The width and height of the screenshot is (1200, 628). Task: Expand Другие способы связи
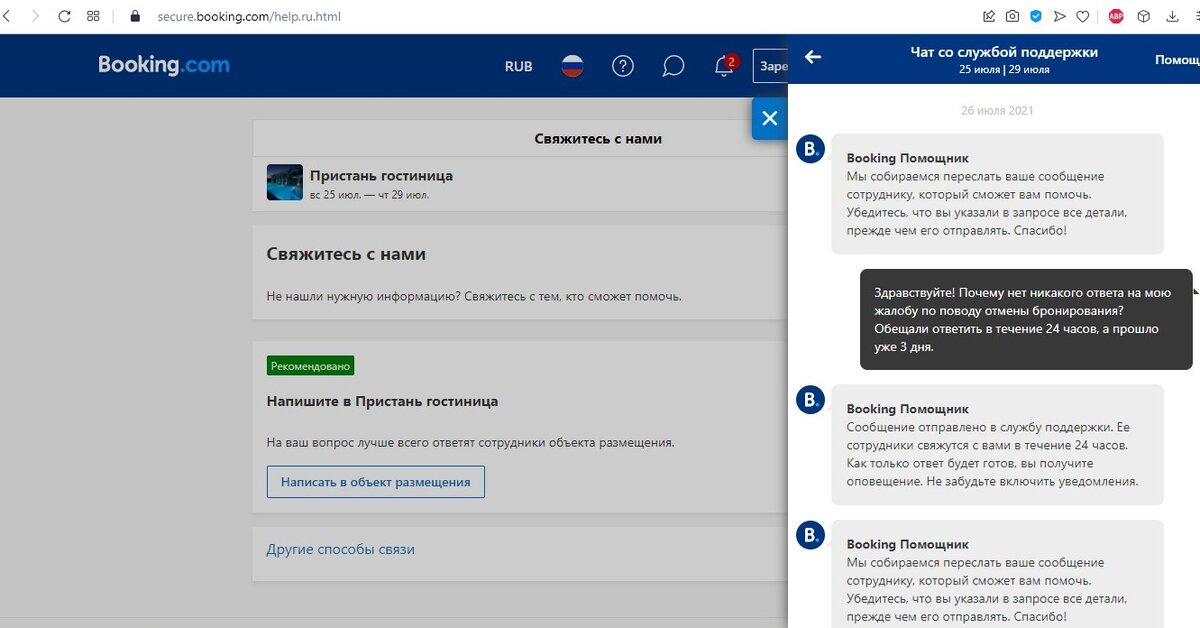[x=340, y=549]
